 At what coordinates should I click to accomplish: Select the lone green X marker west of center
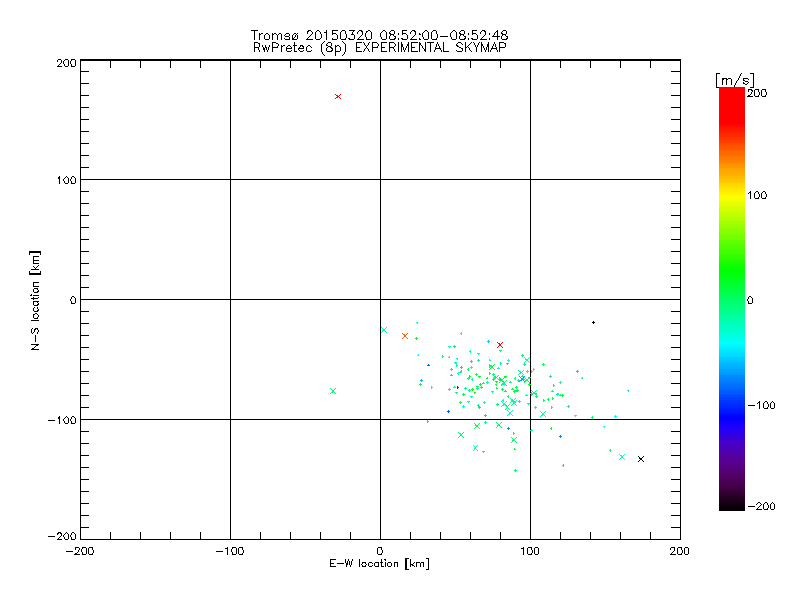point(333,391)
